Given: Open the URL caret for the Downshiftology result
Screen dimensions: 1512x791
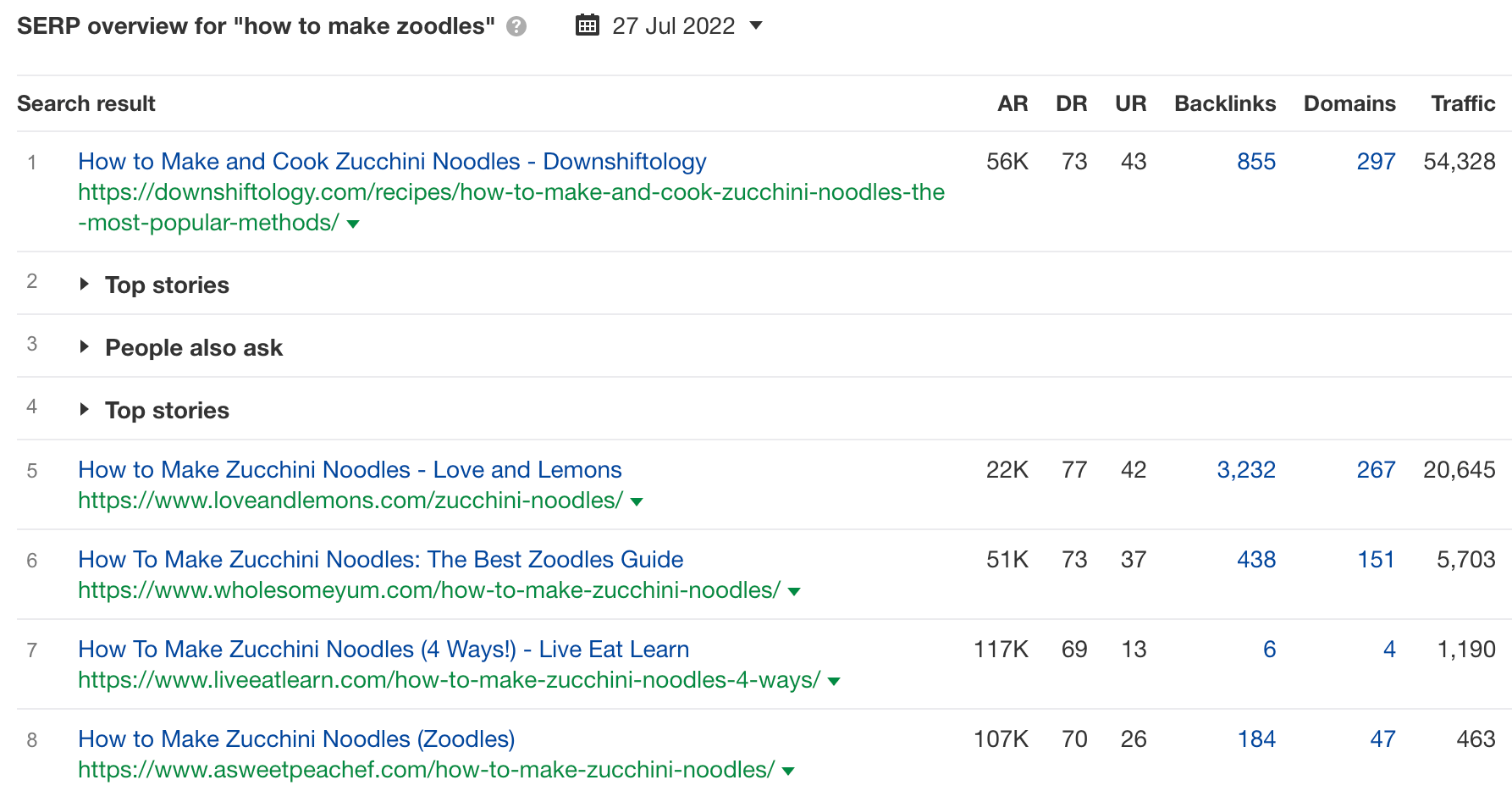Looking at the screenshot, I should tap(353, 224).
